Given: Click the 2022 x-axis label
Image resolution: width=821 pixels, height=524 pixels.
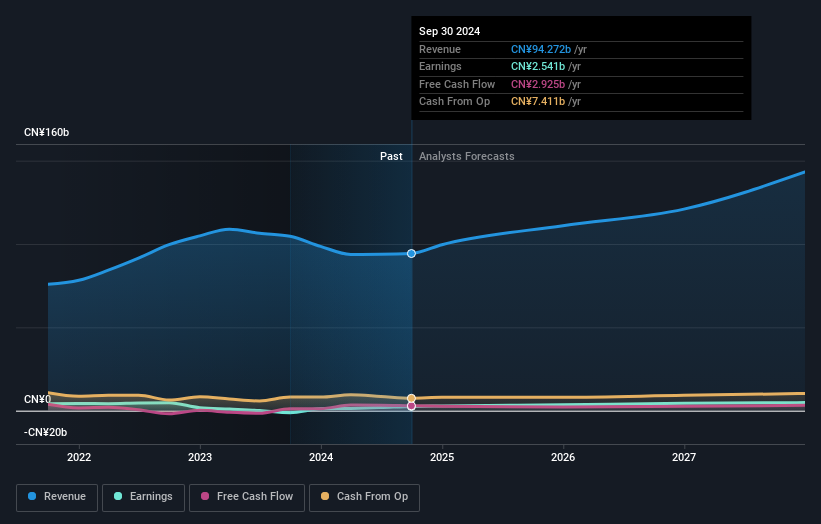Looking at the screenshot, I should [x=79, y=458].
